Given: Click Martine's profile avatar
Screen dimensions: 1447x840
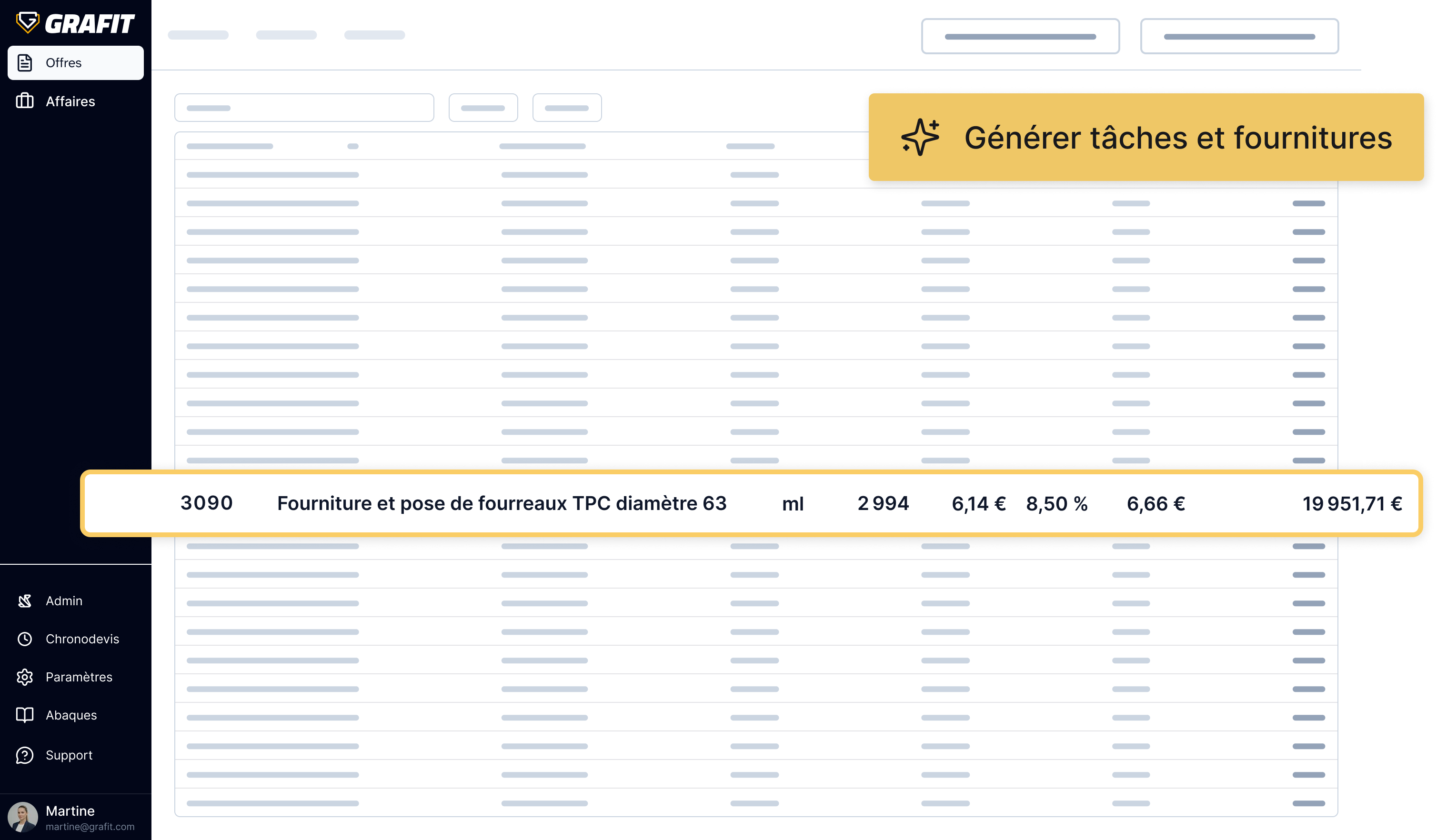Looking at the screenshot, I should tap(23, 817).
